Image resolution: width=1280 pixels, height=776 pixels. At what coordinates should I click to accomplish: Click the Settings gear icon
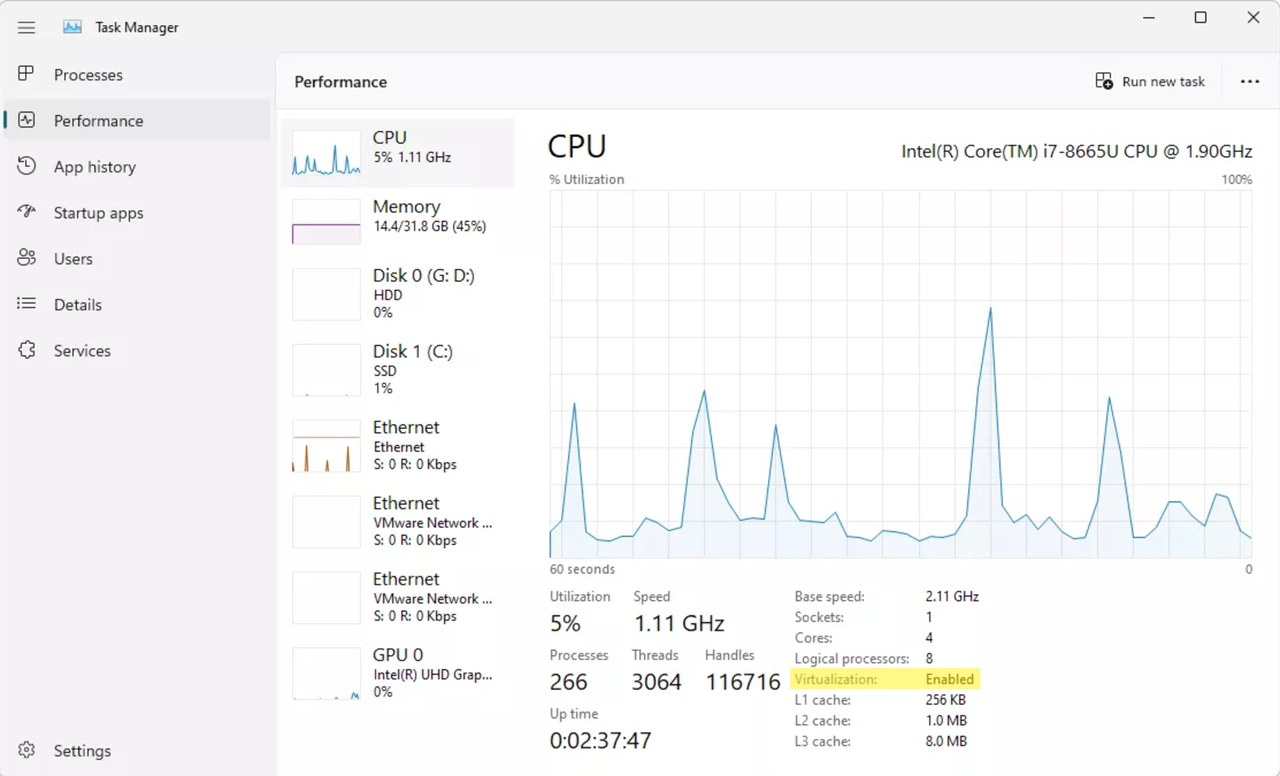pyautogui.click(x=27, y=750)
